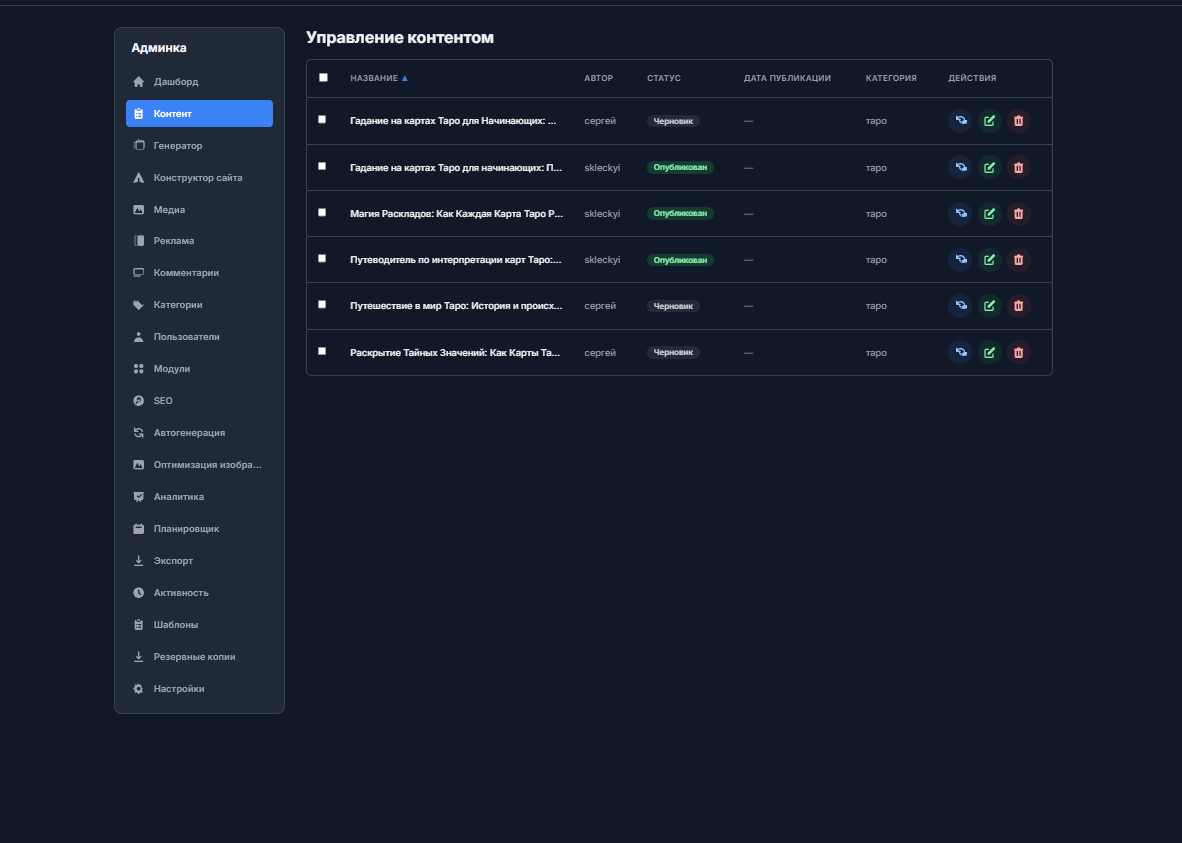The image size is (1182, 843).
Task: Open the "Путешествие в мир Таро" article title
Action: click(x=455, y=306)
